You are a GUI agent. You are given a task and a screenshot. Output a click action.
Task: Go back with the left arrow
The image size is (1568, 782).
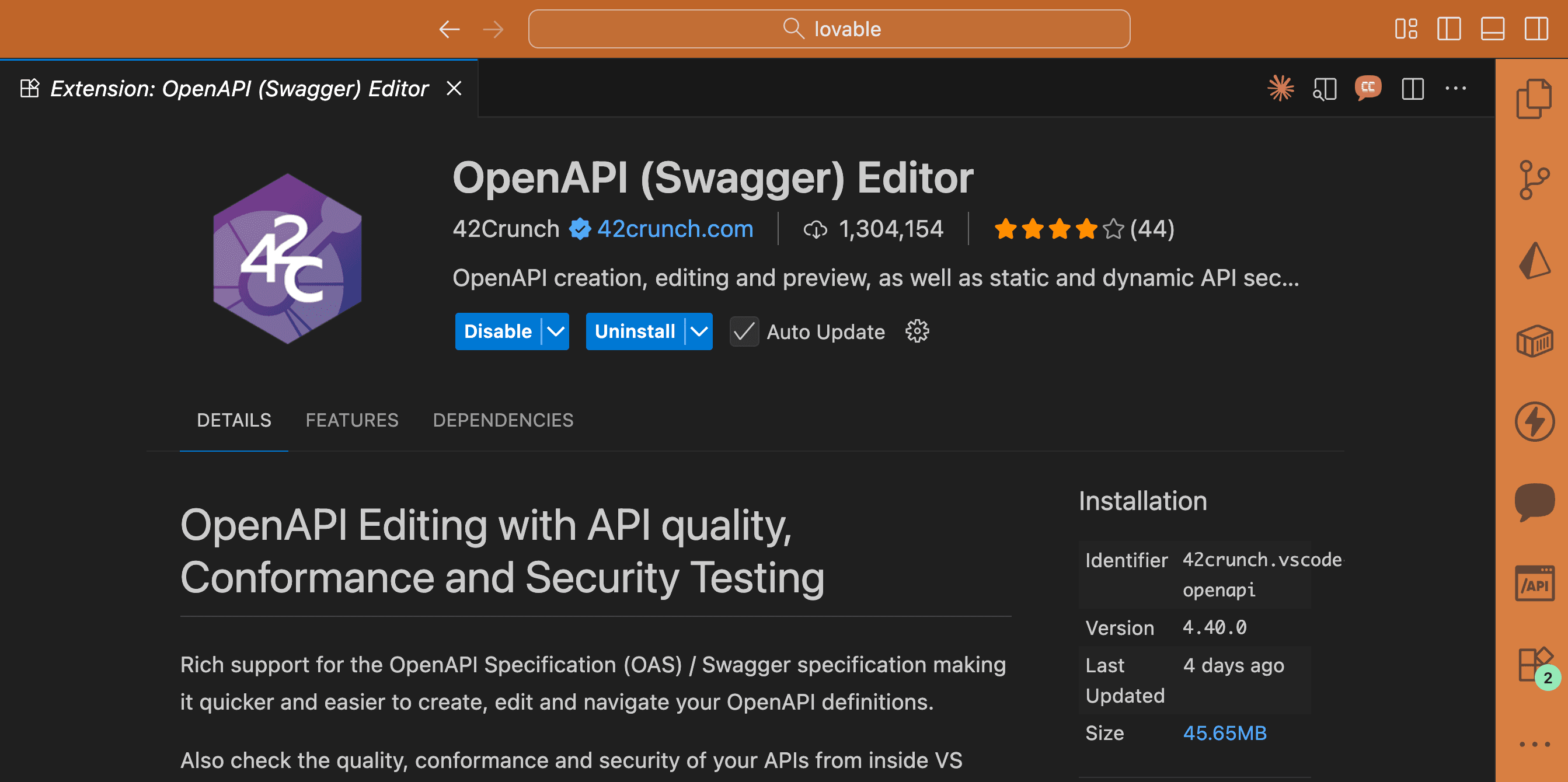click(x=450, y=29)
